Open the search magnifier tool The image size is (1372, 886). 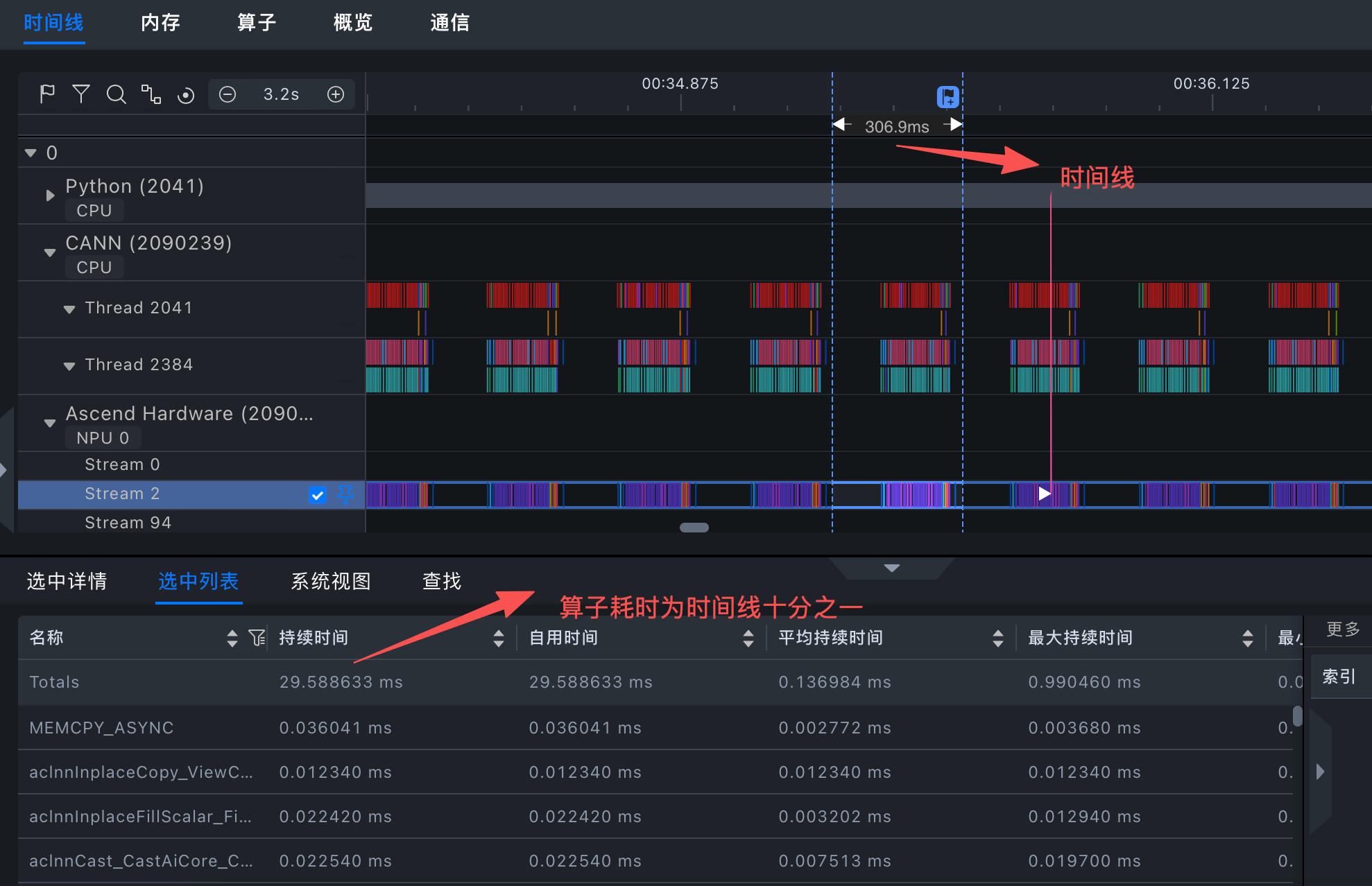[116, 94]
